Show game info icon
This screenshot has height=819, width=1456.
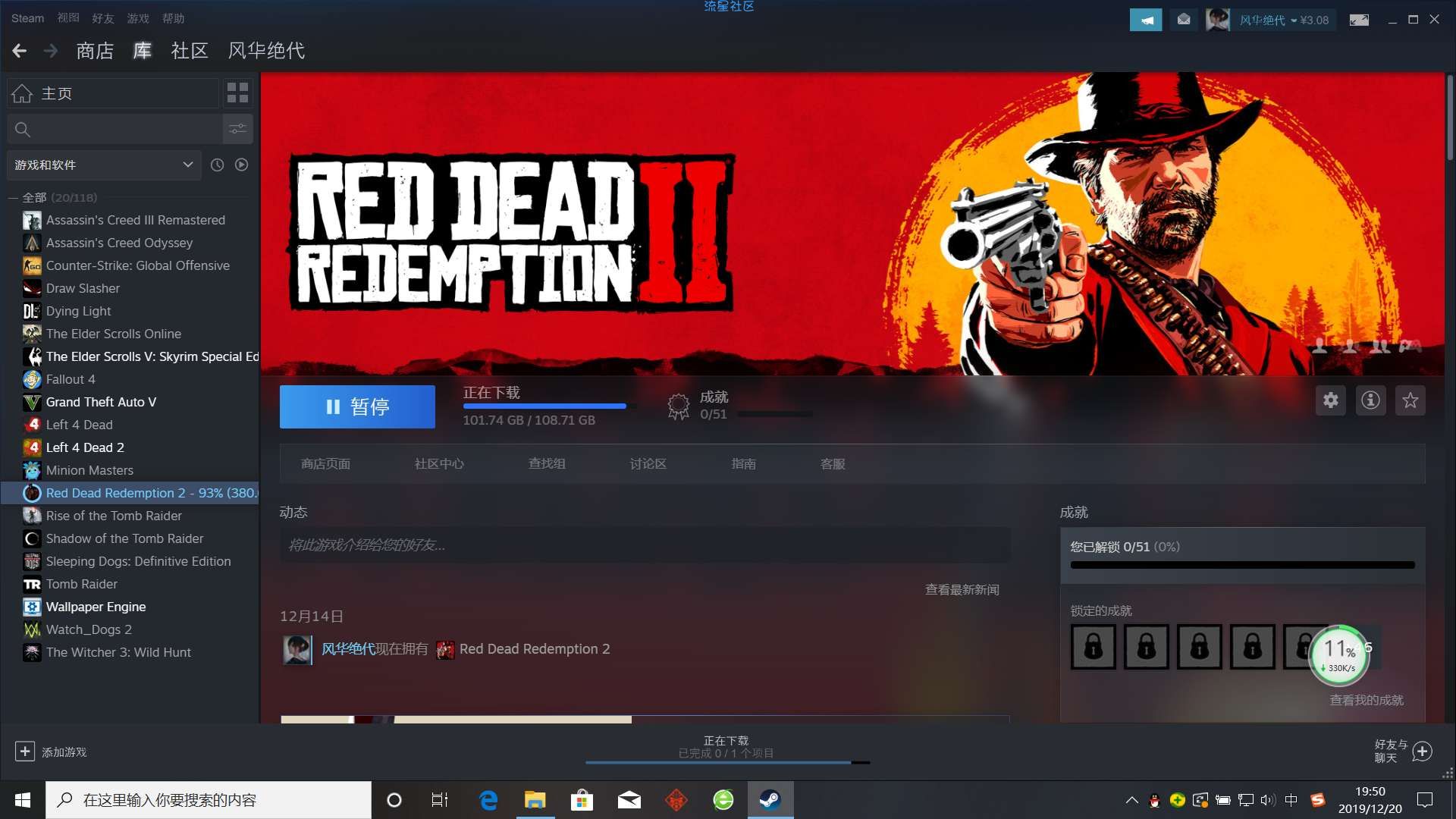[1370, 400]
